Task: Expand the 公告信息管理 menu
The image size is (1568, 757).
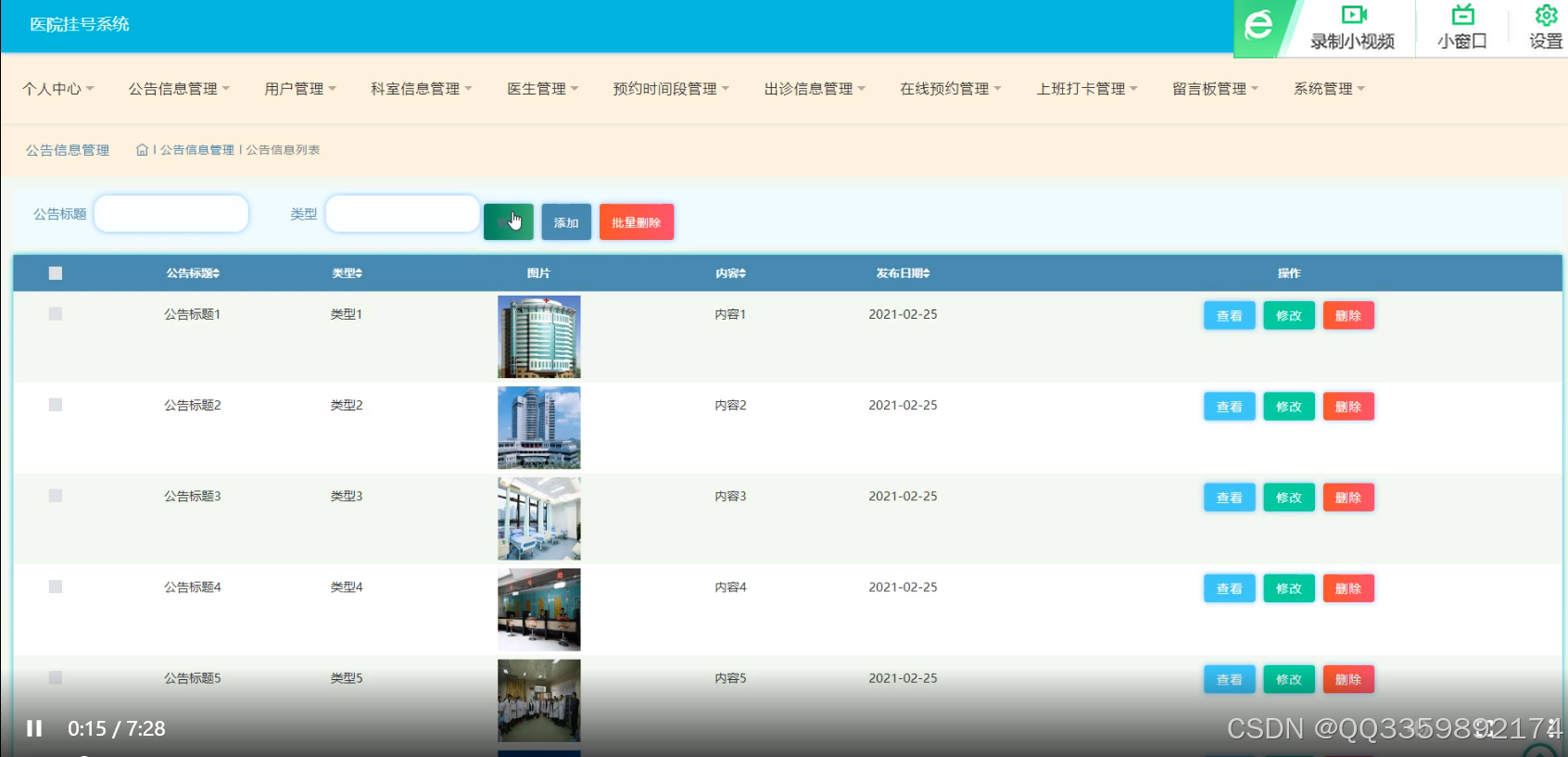Action: pyautogui.click(x=179, y=89)
